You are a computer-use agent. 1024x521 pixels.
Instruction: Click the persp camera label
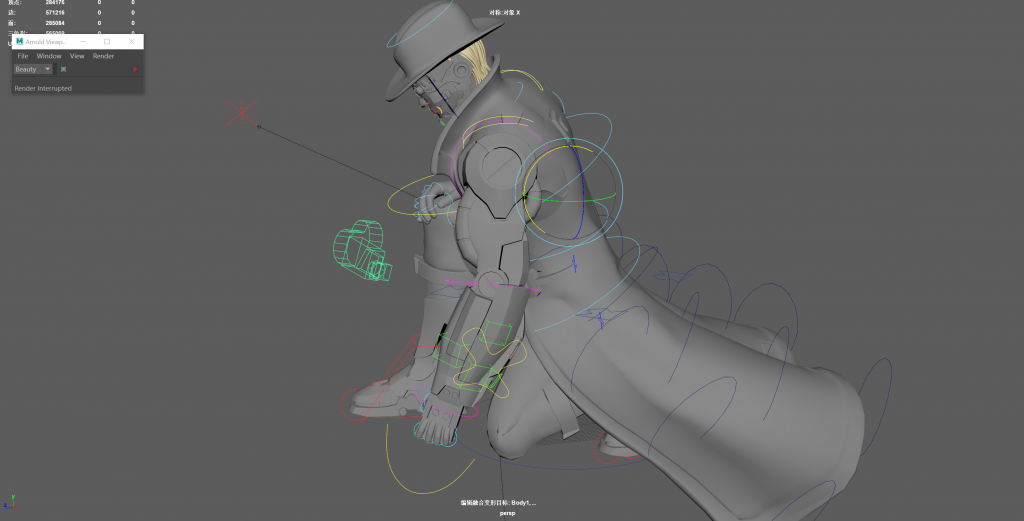point(507,513)
